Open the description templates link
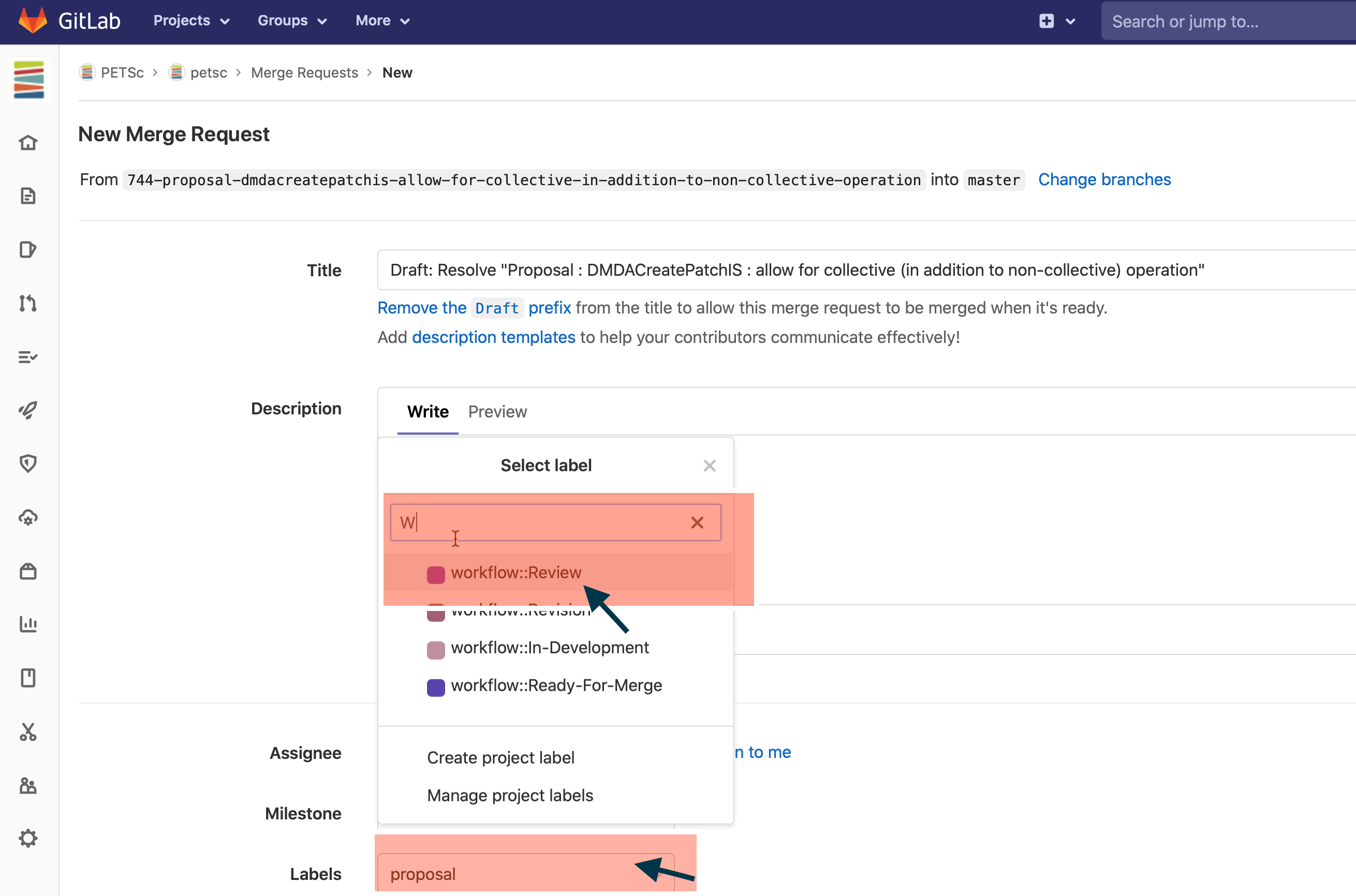Image resolution: width=1356 pixels, height=896 pixels. pos(493,337)
